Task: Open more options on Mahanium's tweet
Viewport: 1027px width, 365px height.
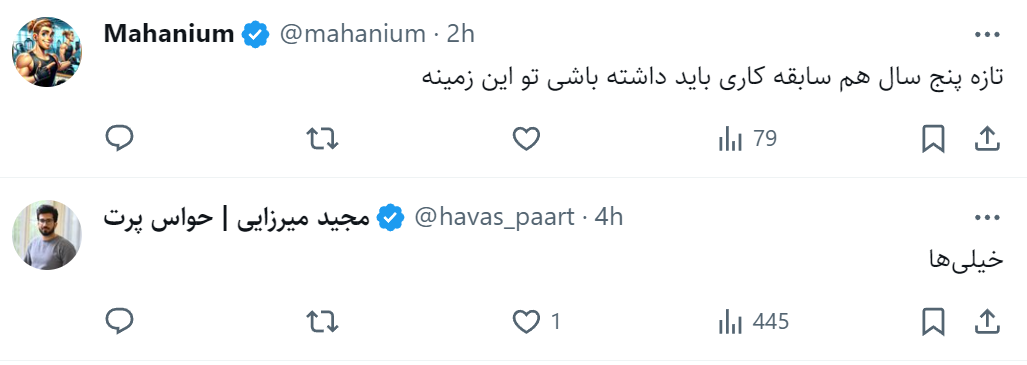Action: pos(987,35)
